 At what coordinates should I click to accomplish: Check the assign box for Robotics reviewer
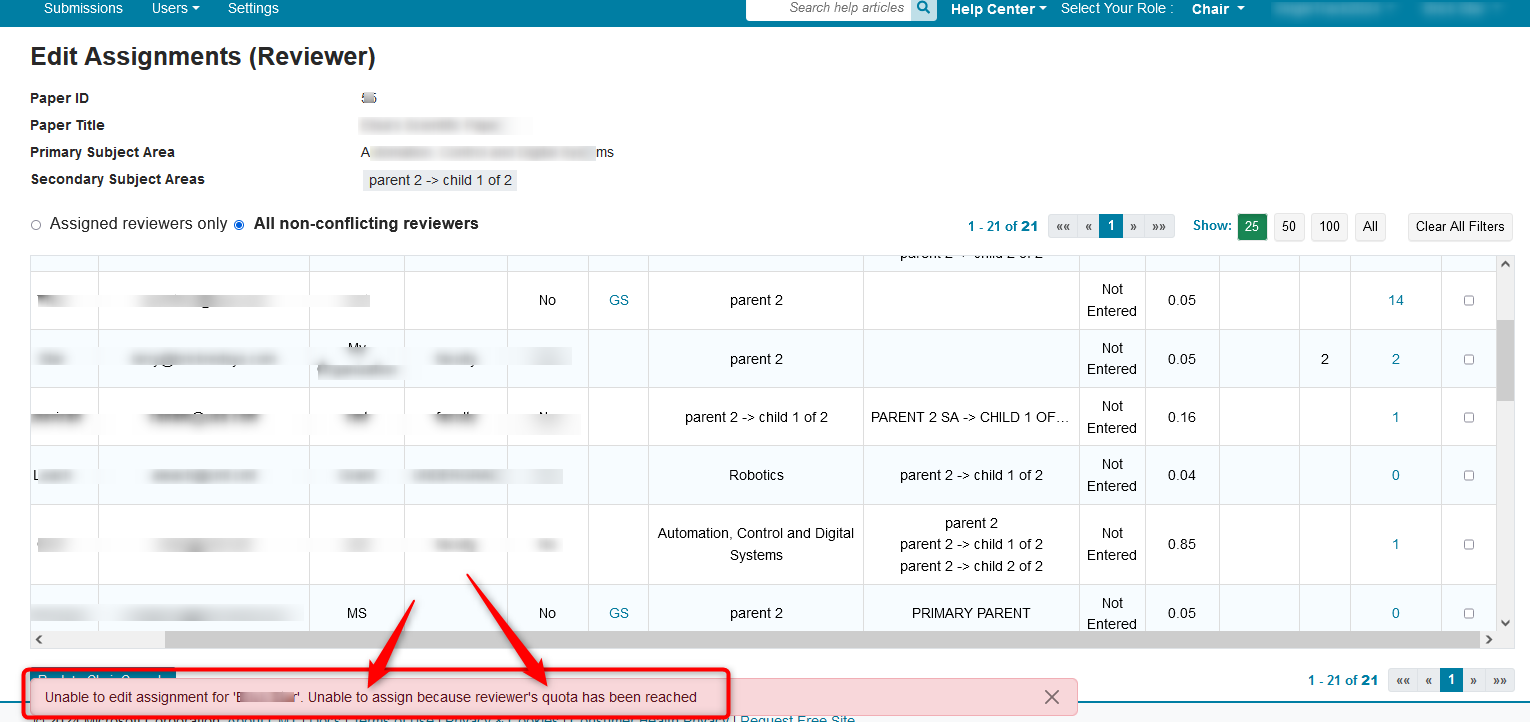1468,476
